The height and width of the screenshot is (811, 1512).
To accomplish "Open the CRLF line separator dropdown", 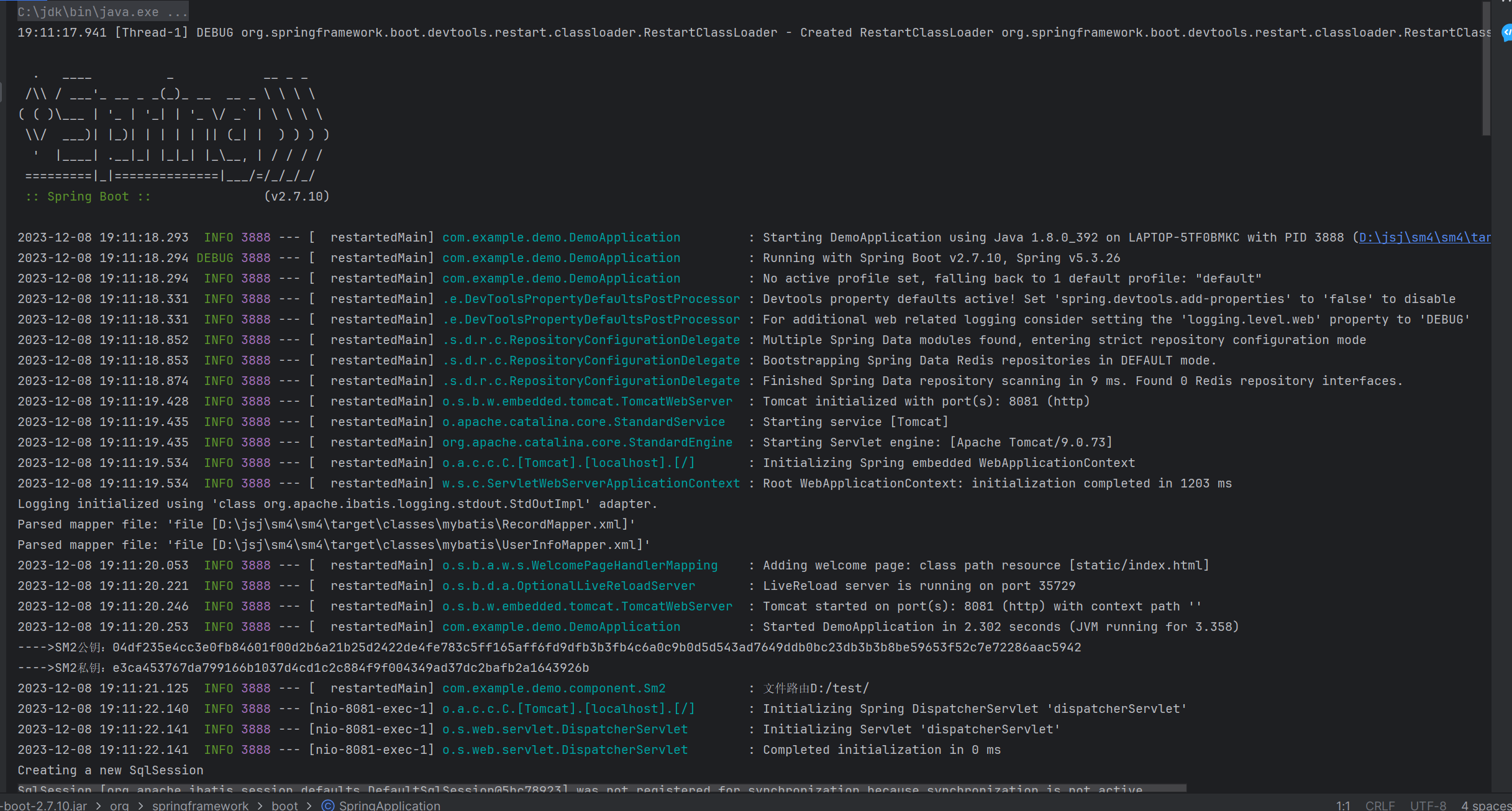I will 1380,805.
